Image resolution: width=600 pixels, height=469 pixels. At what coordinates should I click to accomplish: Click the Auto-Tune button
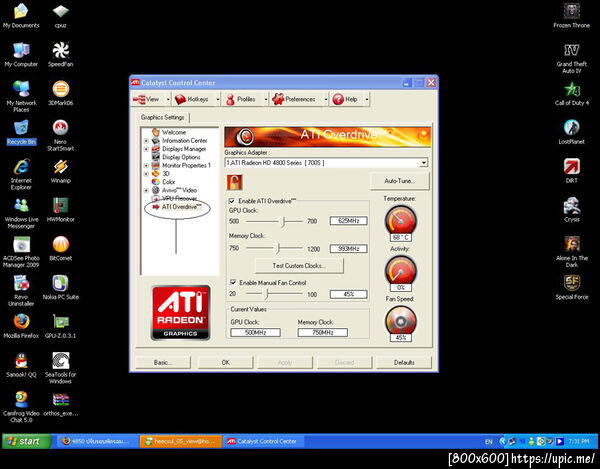[399, 181]
